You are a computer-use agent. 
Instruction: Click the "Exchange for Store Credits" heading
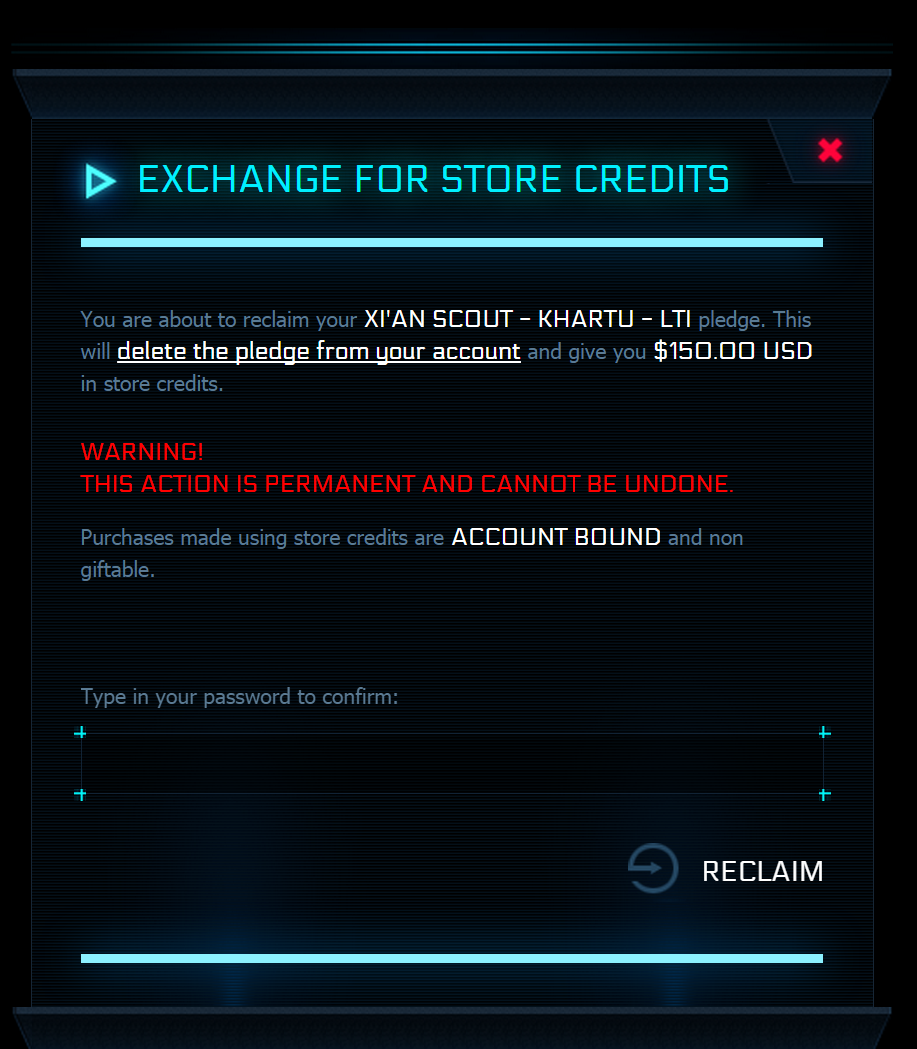pos(434,180)
